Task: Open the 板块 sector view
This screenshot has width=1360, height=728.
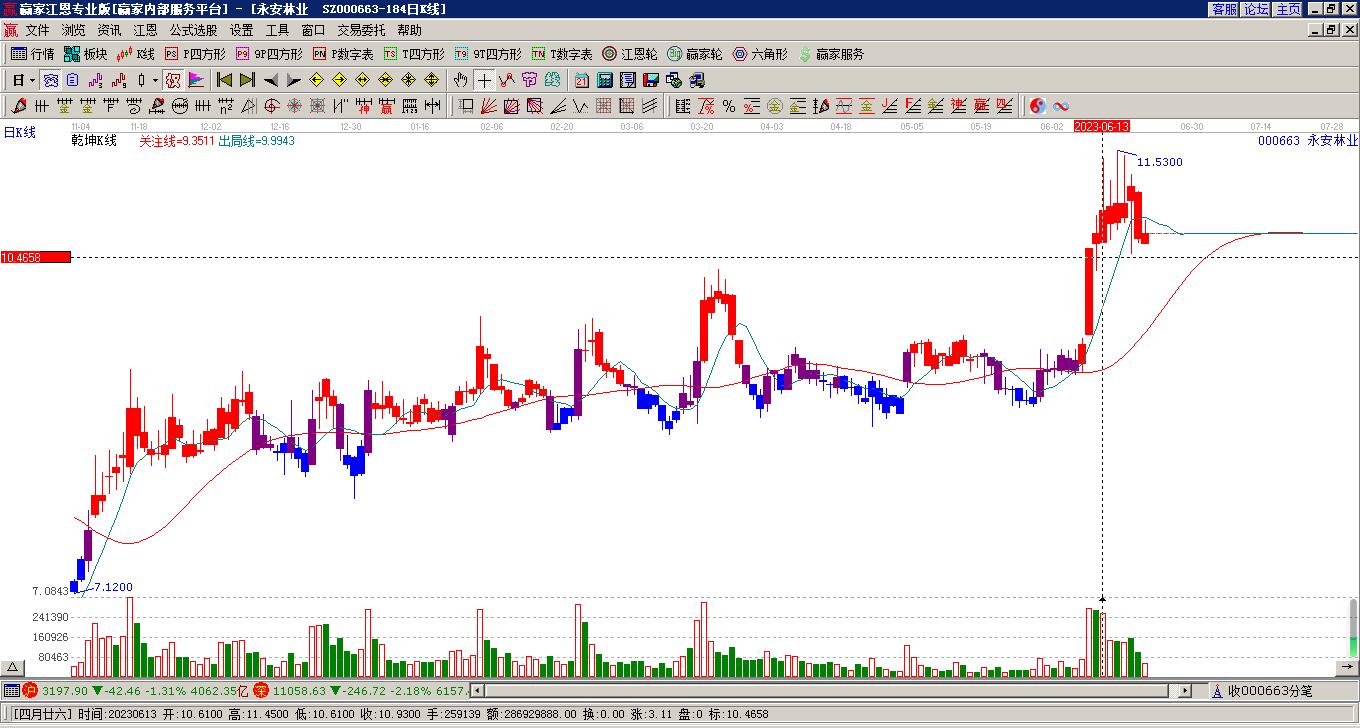Action: [85, 54]
